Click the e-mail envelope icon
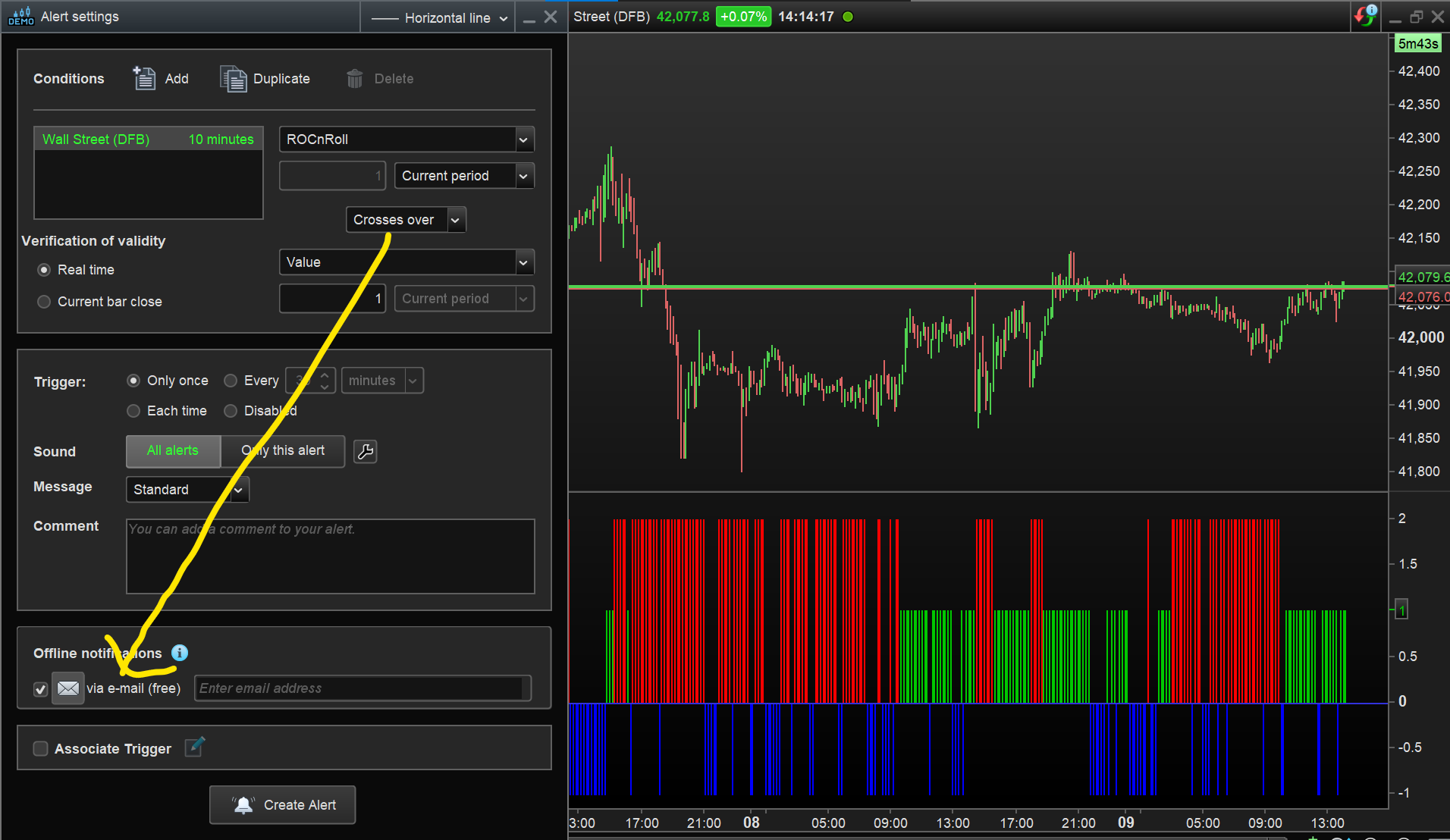Screen dimensions: 1450x840 coord(67,688)
